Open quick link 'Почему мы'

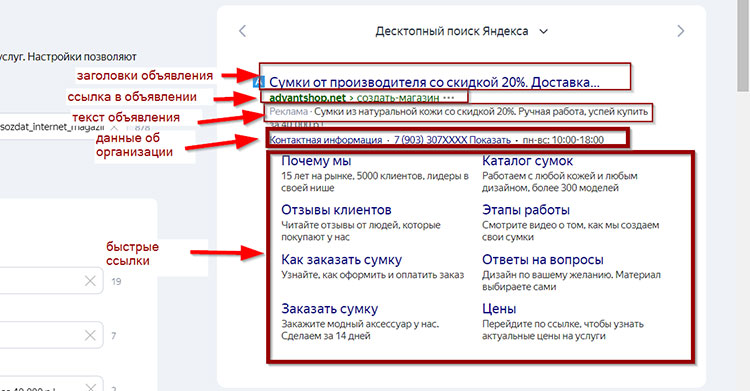point(316,161)
